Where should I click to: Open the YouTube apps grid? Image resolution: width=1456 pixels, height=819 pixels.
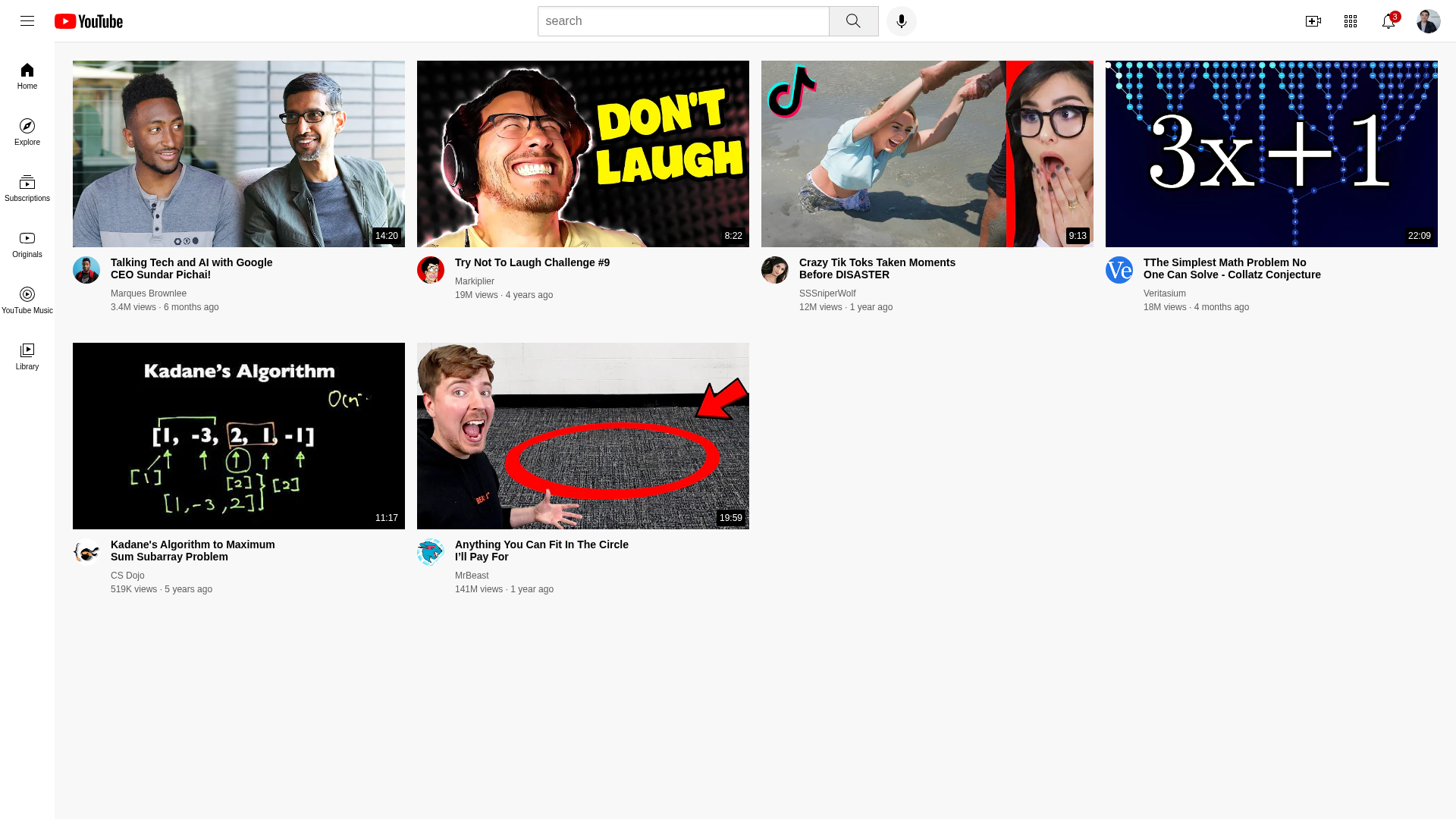pyautogui.click(x=1351, y=21)
